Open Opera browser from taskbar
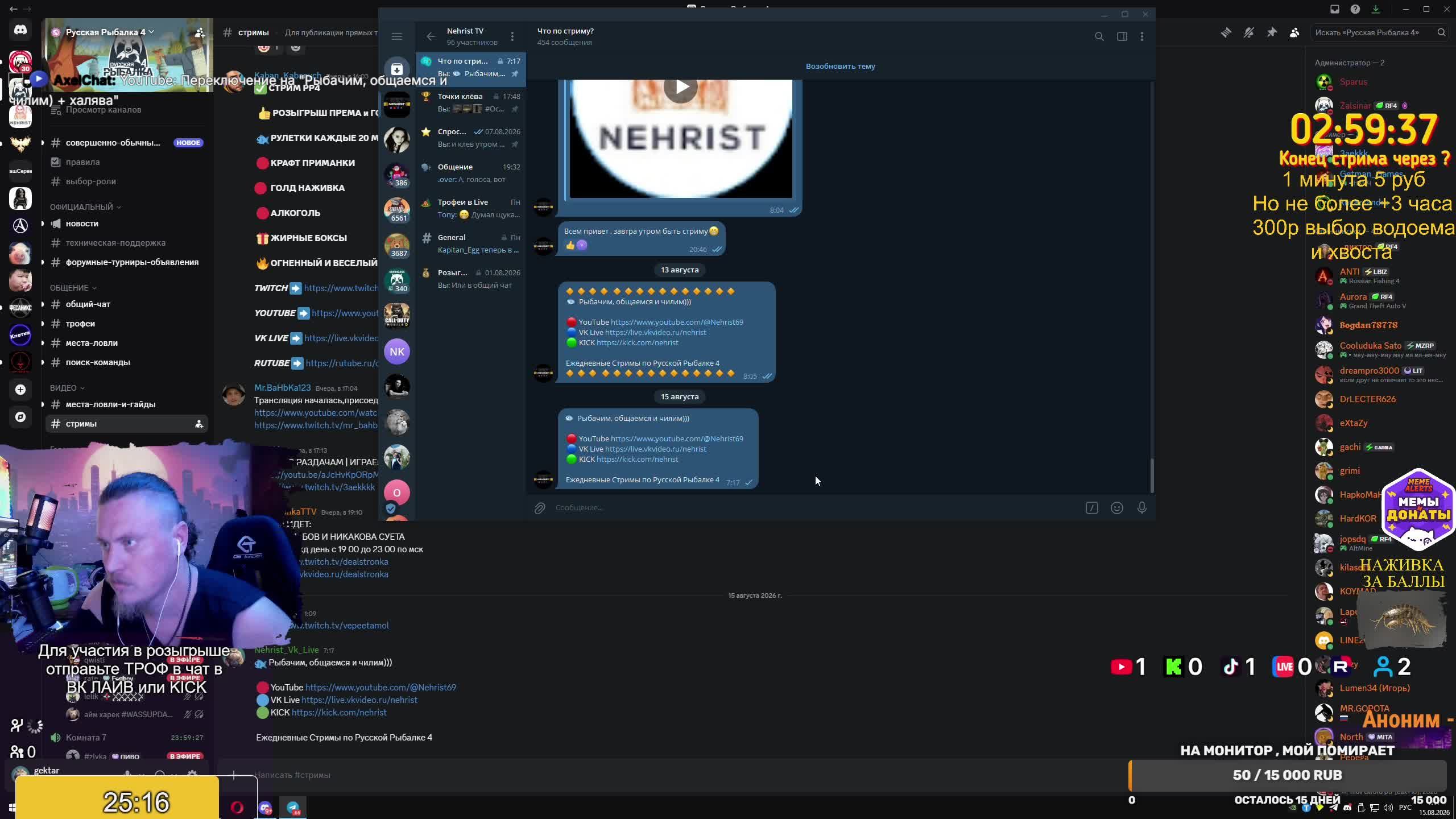 [x=237, y=808]
